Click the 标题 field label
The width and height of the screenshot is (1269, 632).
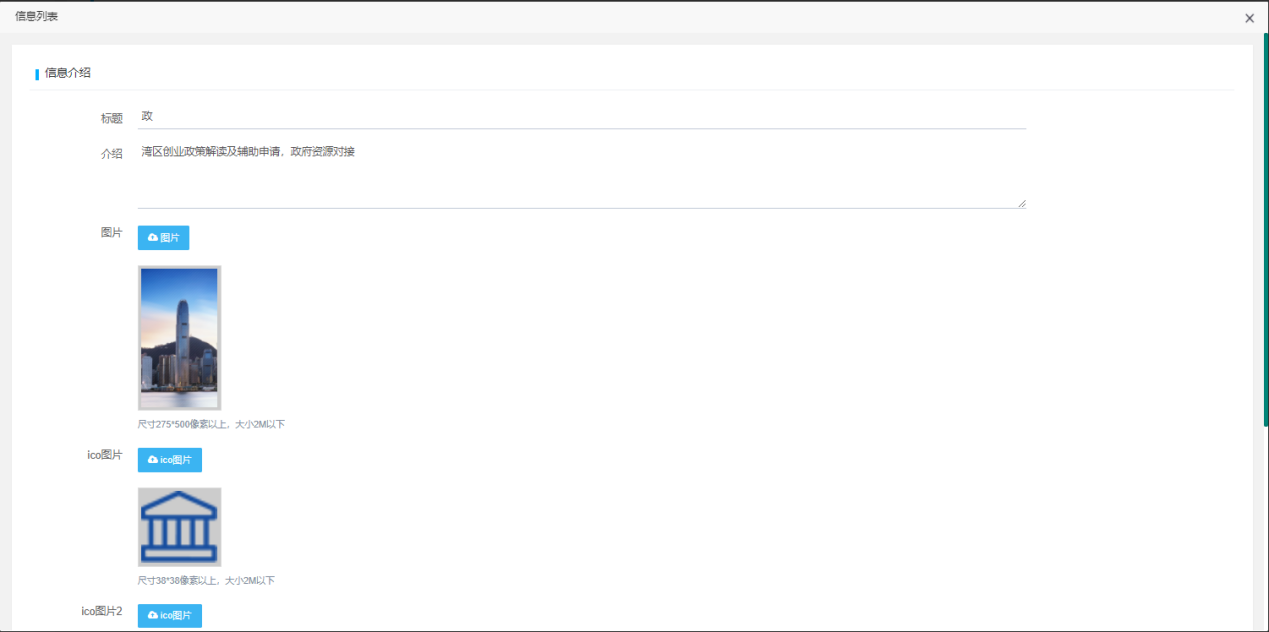(111, 118)
